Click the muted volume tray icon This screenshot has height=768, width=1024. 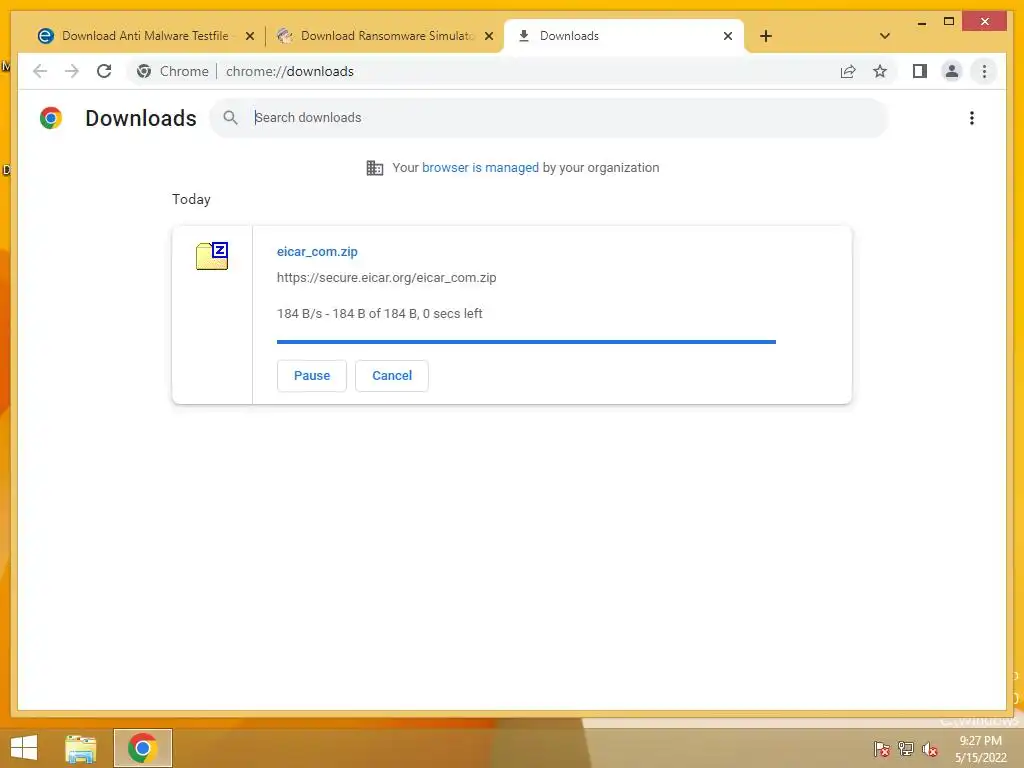930,749
